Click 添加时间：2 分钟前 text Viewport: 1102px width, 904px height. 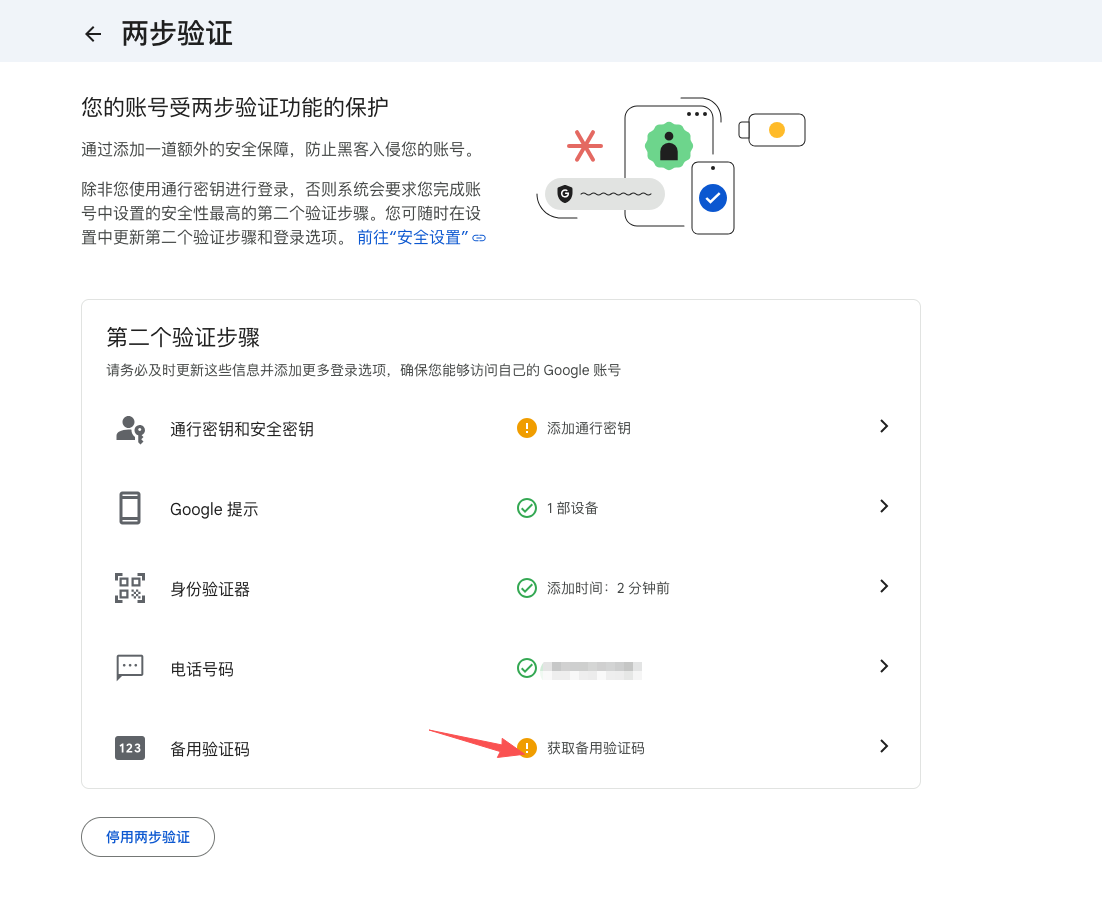tap(608, 588)
